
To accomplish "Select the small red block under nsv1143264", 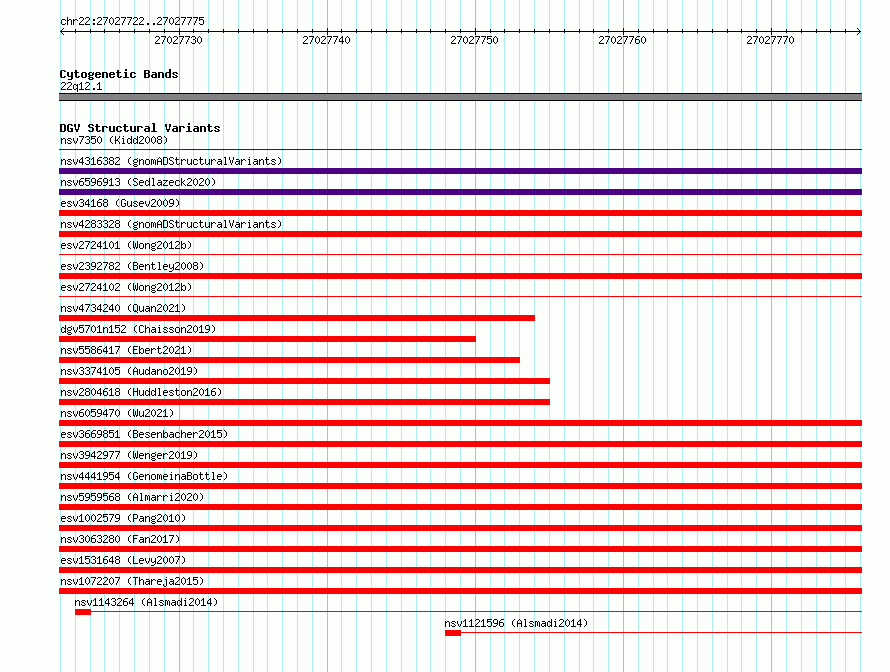I will tap(83, 612).
